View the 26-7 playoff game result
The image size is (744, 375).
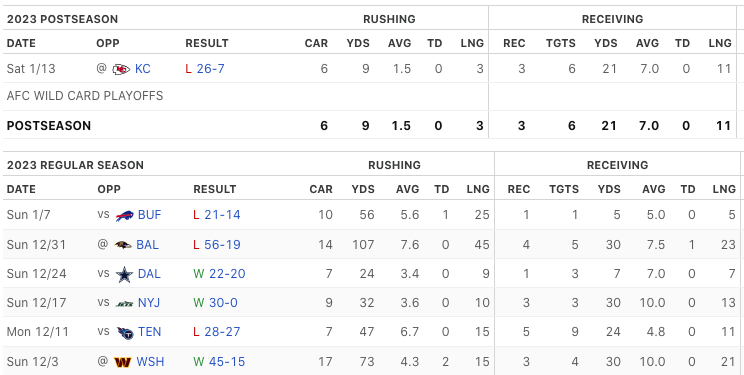point(211,69)
